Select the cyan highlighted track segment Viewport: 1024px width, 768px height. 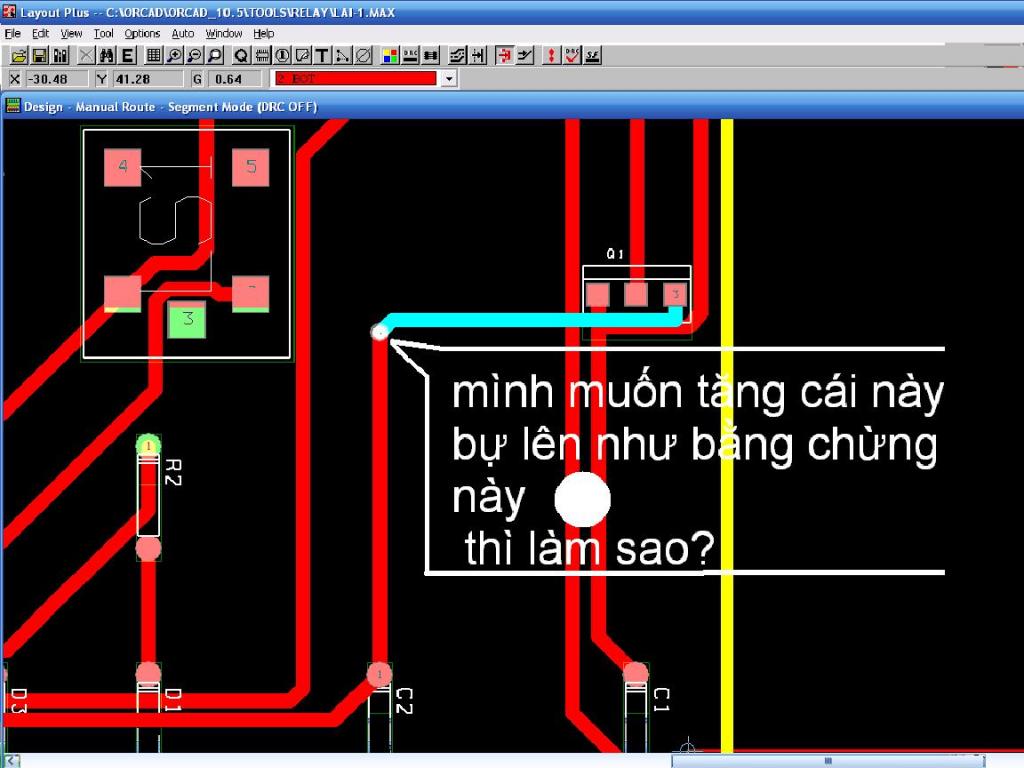532,320
